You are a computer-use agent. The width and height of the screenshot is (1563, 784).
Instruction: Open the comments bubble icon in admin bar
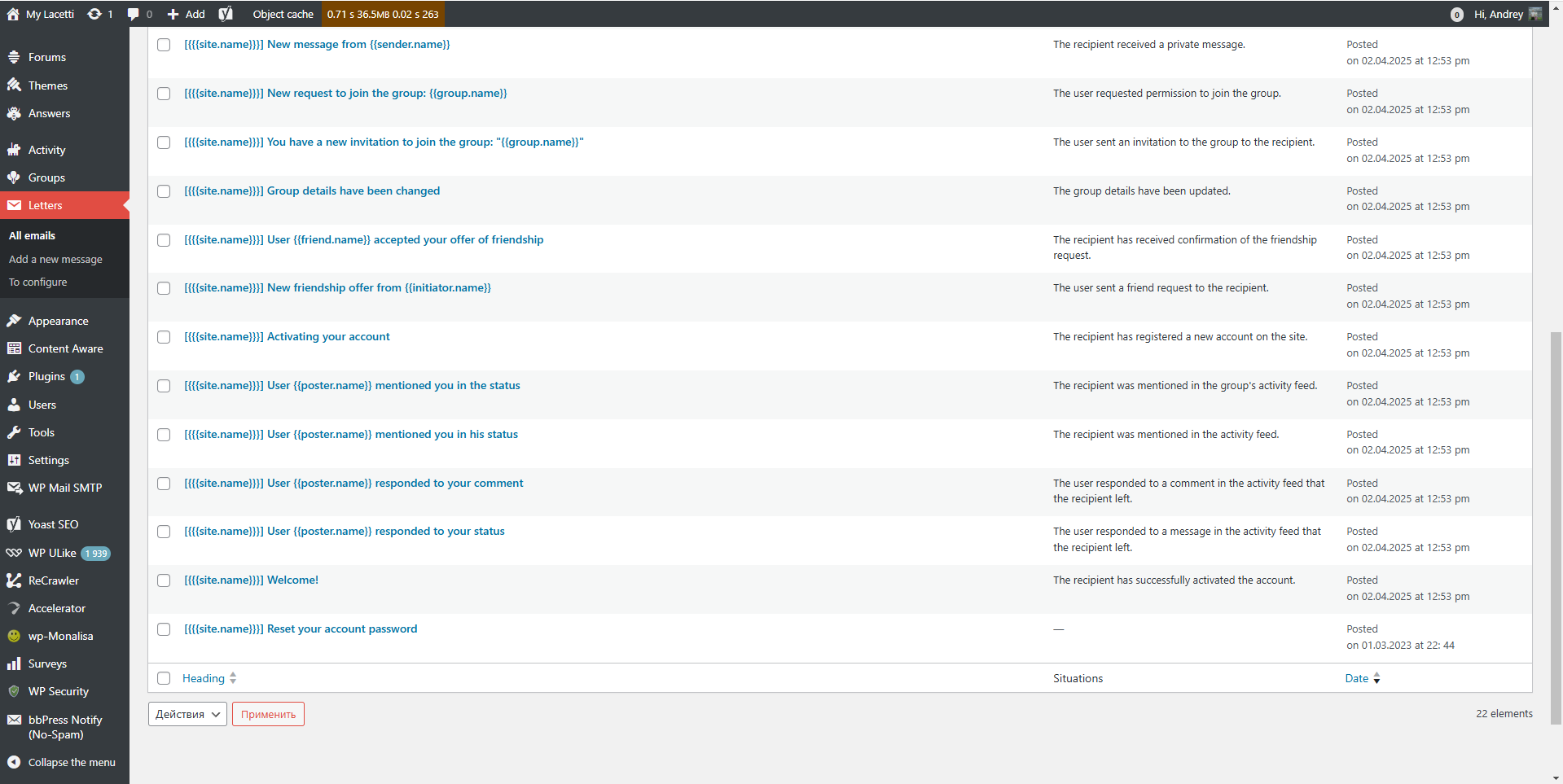tap(134, 14)
